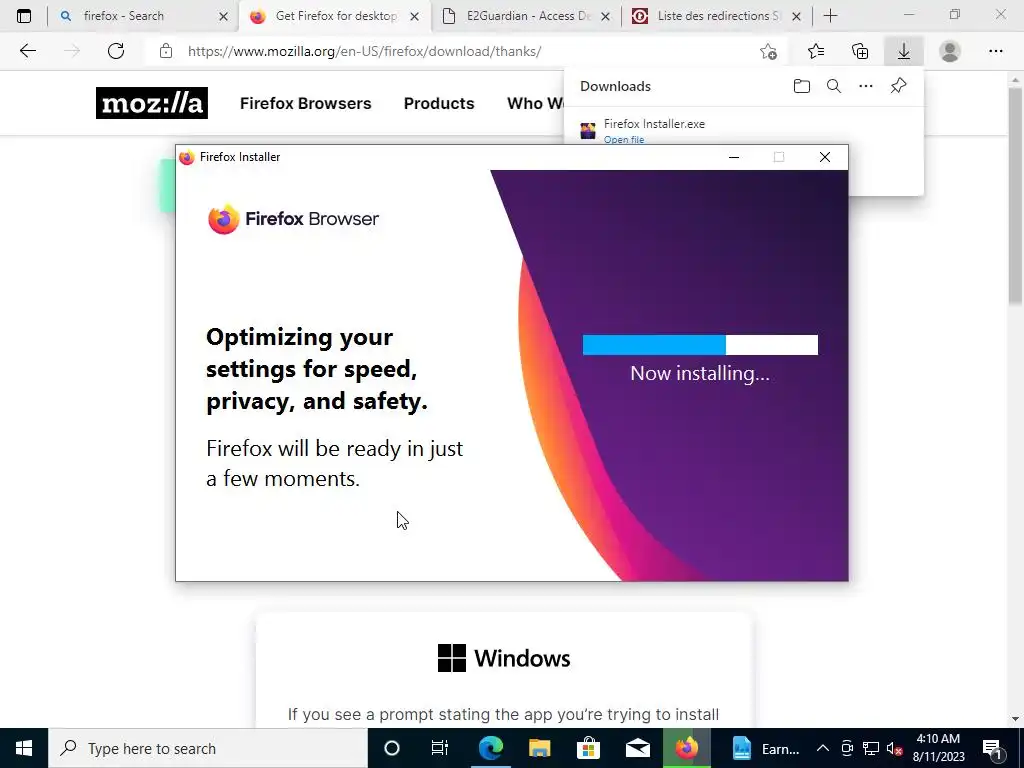Screen dimensions: 1024x768
Task: Open downloads folder icon in Downloads panel
Action: point(802,86)
